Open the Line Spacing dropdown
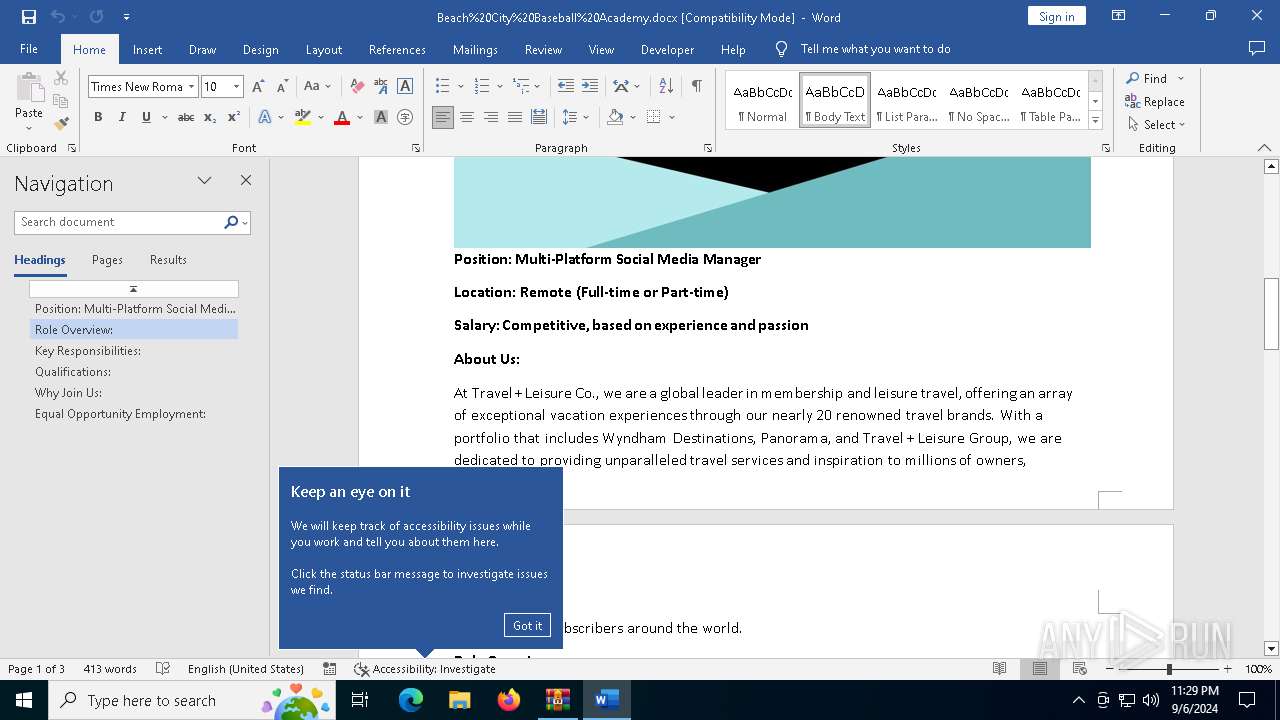 [574, 117]
